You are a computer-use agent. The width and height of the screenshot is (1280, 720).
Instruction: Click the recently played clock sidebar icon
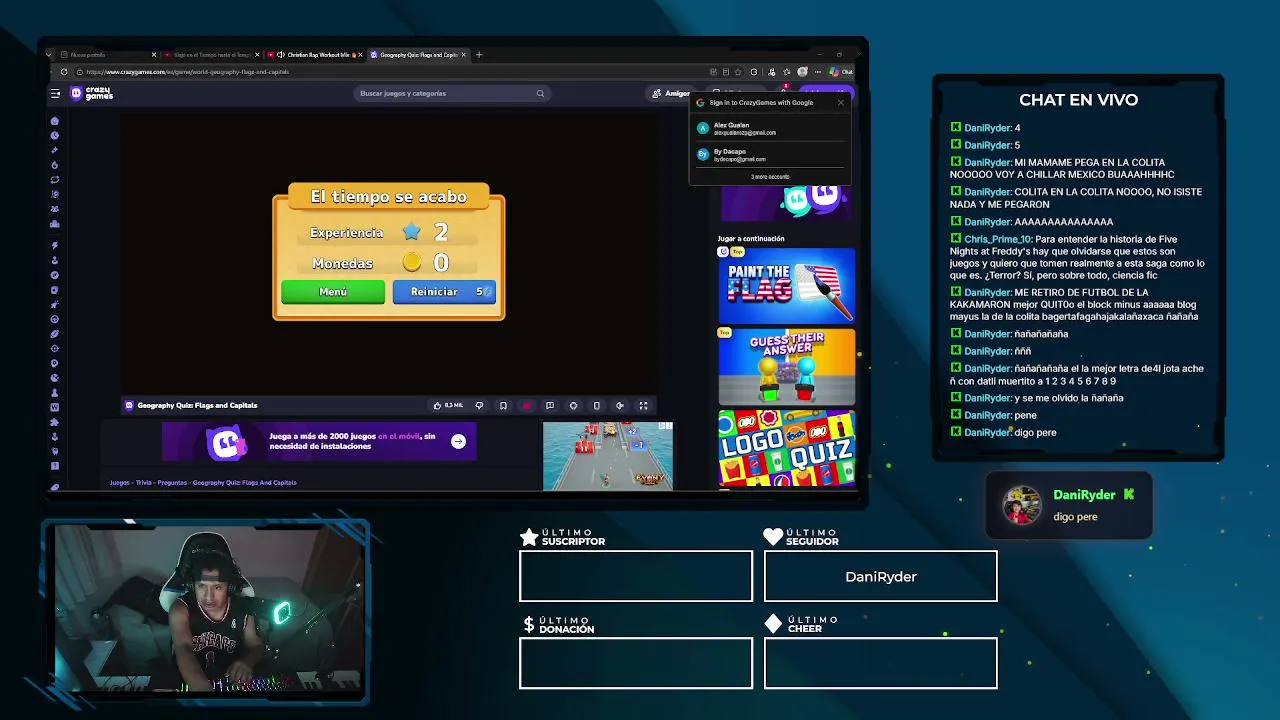[55, 136]
